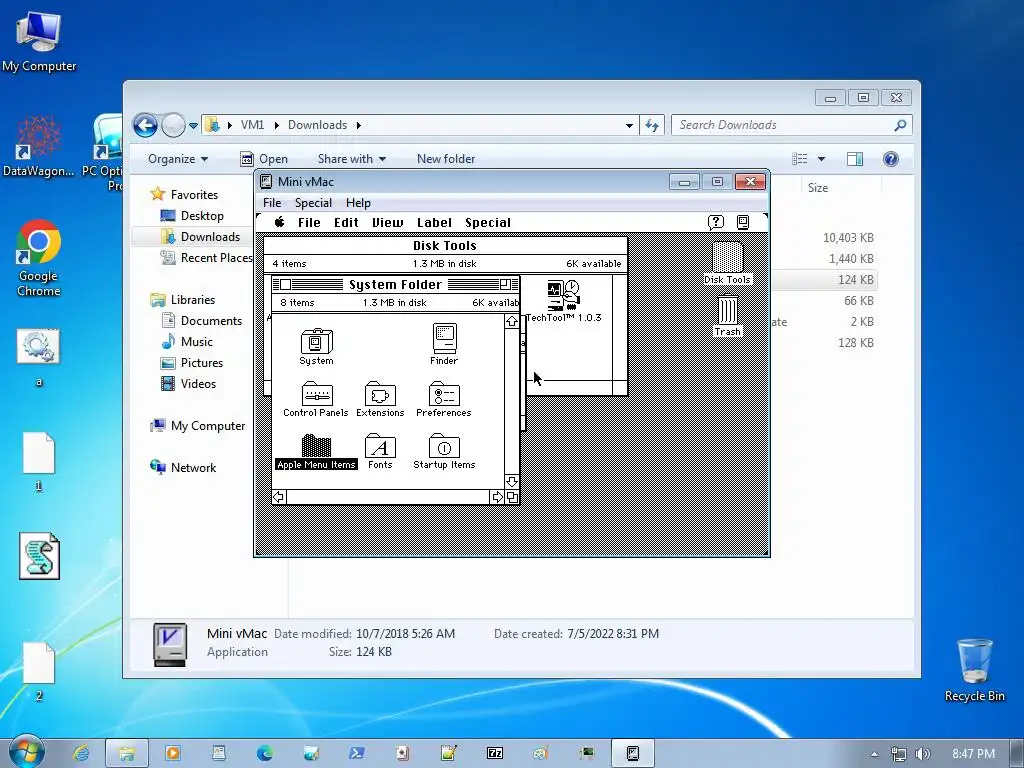Open the Balloon Help question mark menu

(716, 222)
